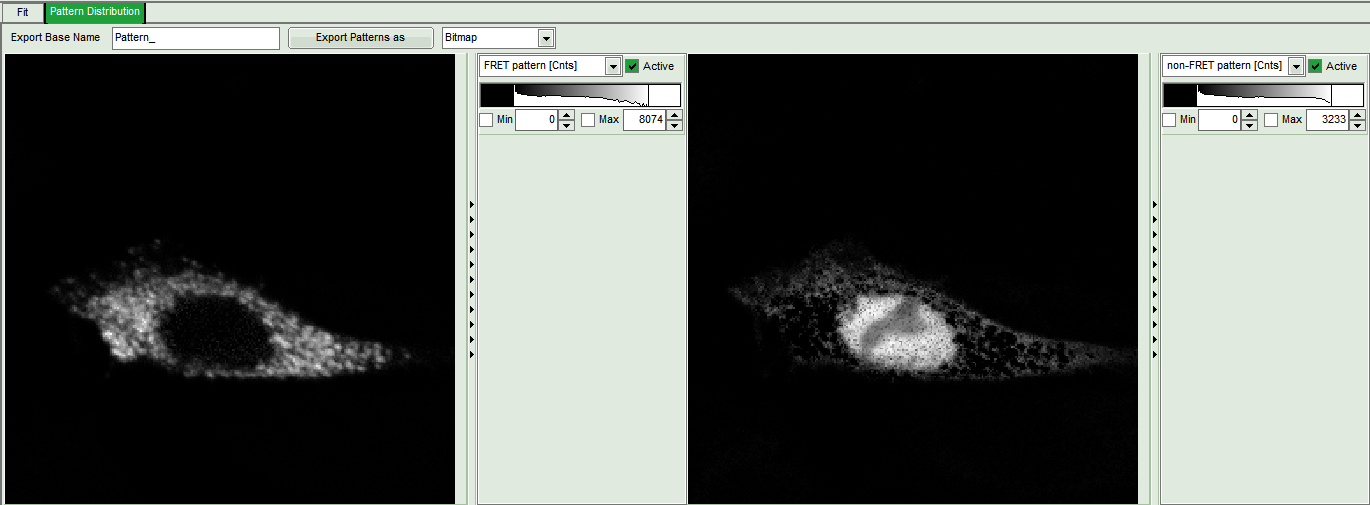Click the Export Base Name text field
This screenshot has height=505, width=1370.
195,38
